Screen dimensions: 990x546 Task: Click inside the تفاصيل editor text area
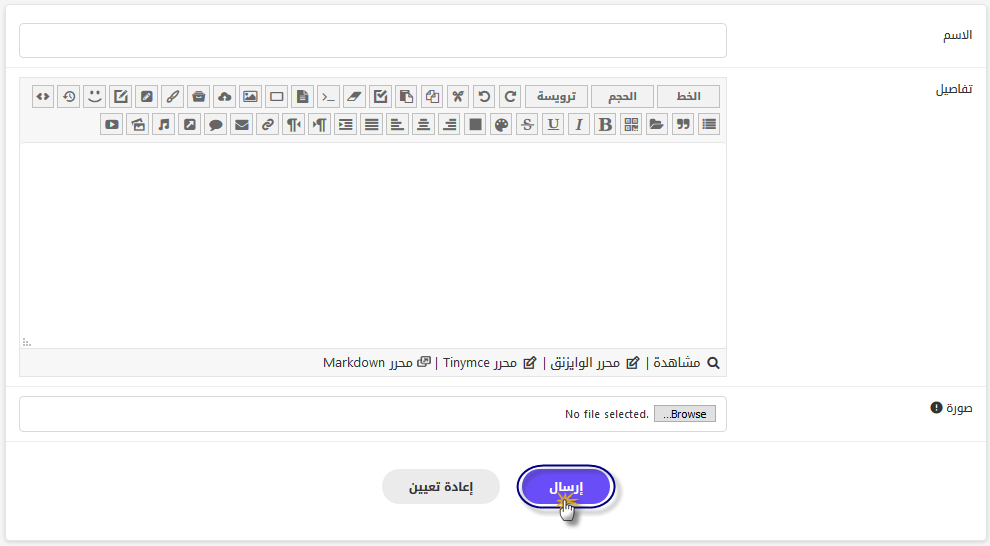[373, 245]
